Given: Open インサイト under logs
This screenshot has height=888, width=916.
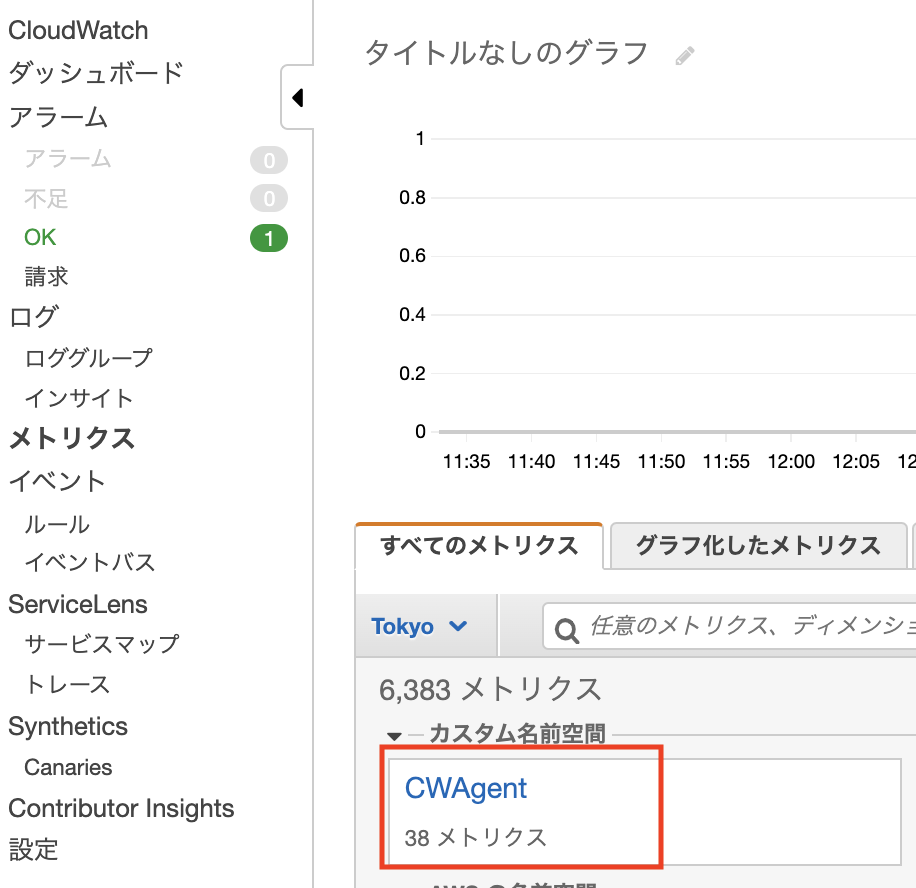Looking at the screenshot, I should (79, 398).
